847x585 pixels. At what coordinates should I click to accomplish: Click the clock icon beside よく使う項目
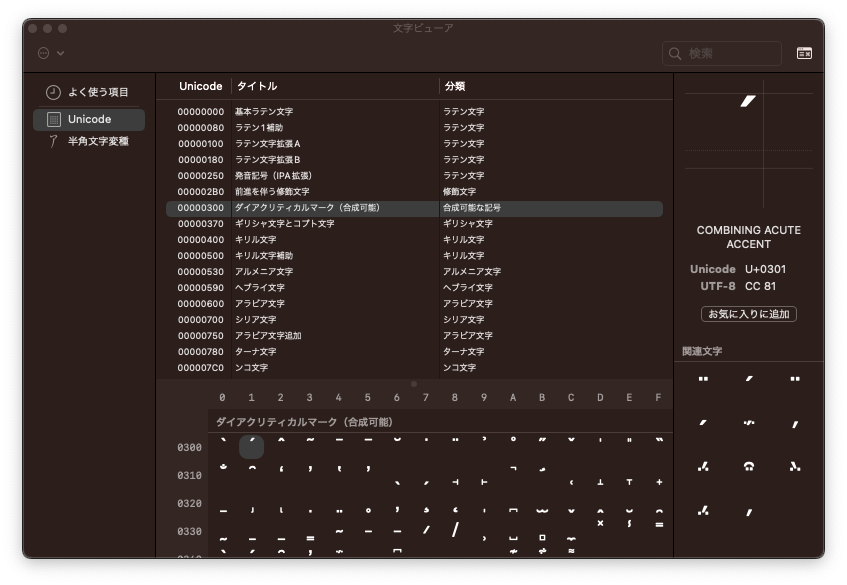[53, 92]
